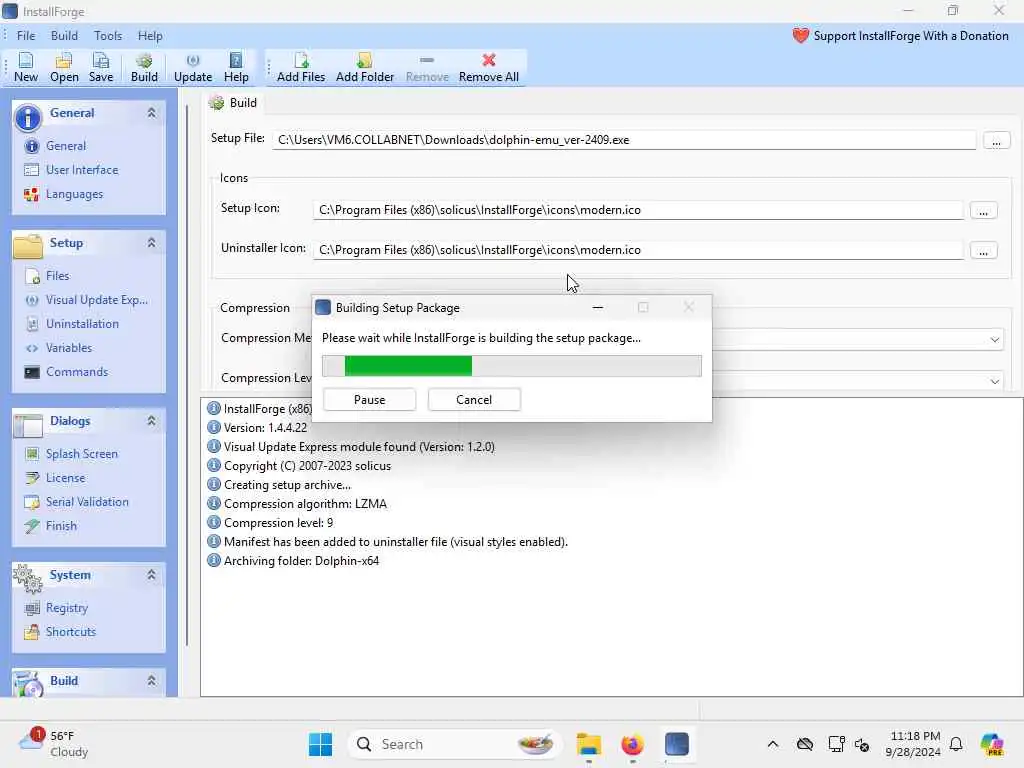Click the Save toolbar icon
Image resolution: width=1024 pixels, height=768 pixels.
(101, 68)
